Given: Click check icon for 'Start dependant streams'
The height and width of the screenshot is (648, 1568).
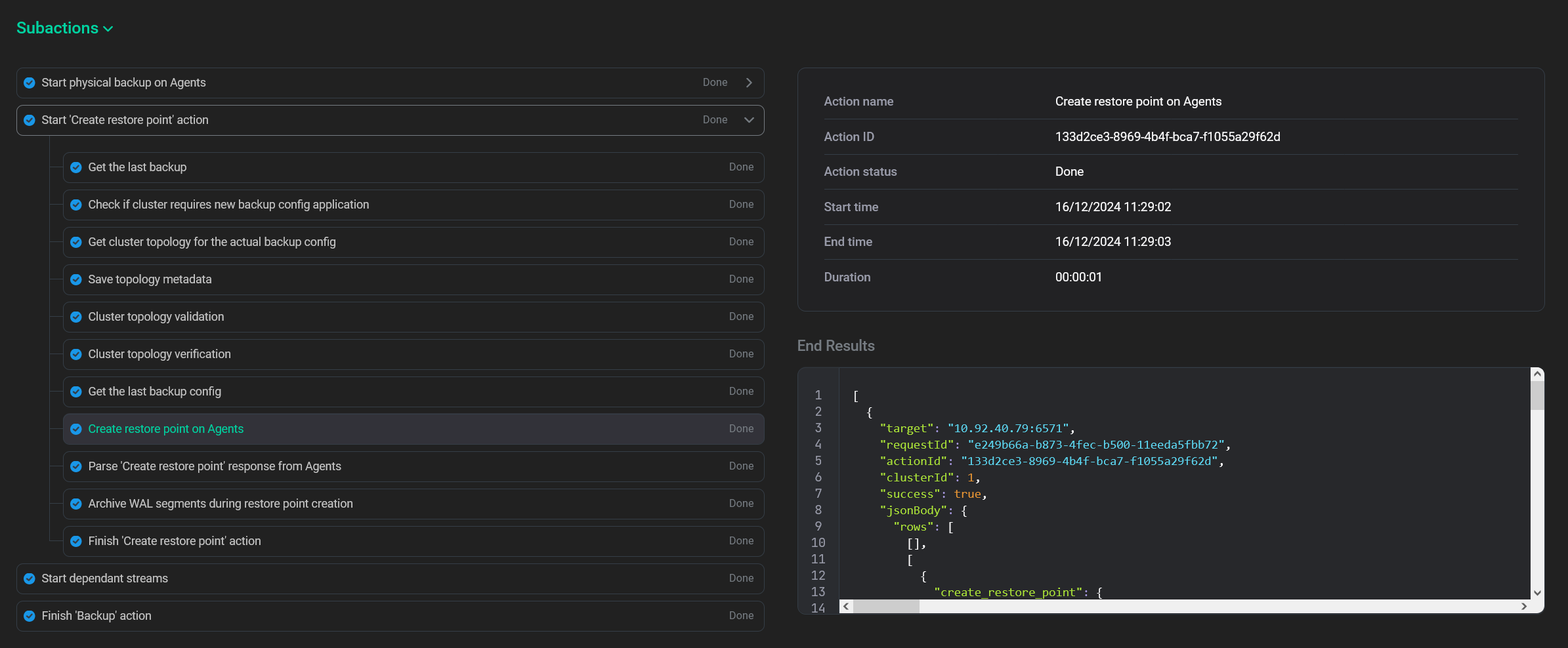Looking at the screenshot, I should click(x=30, y=578).
